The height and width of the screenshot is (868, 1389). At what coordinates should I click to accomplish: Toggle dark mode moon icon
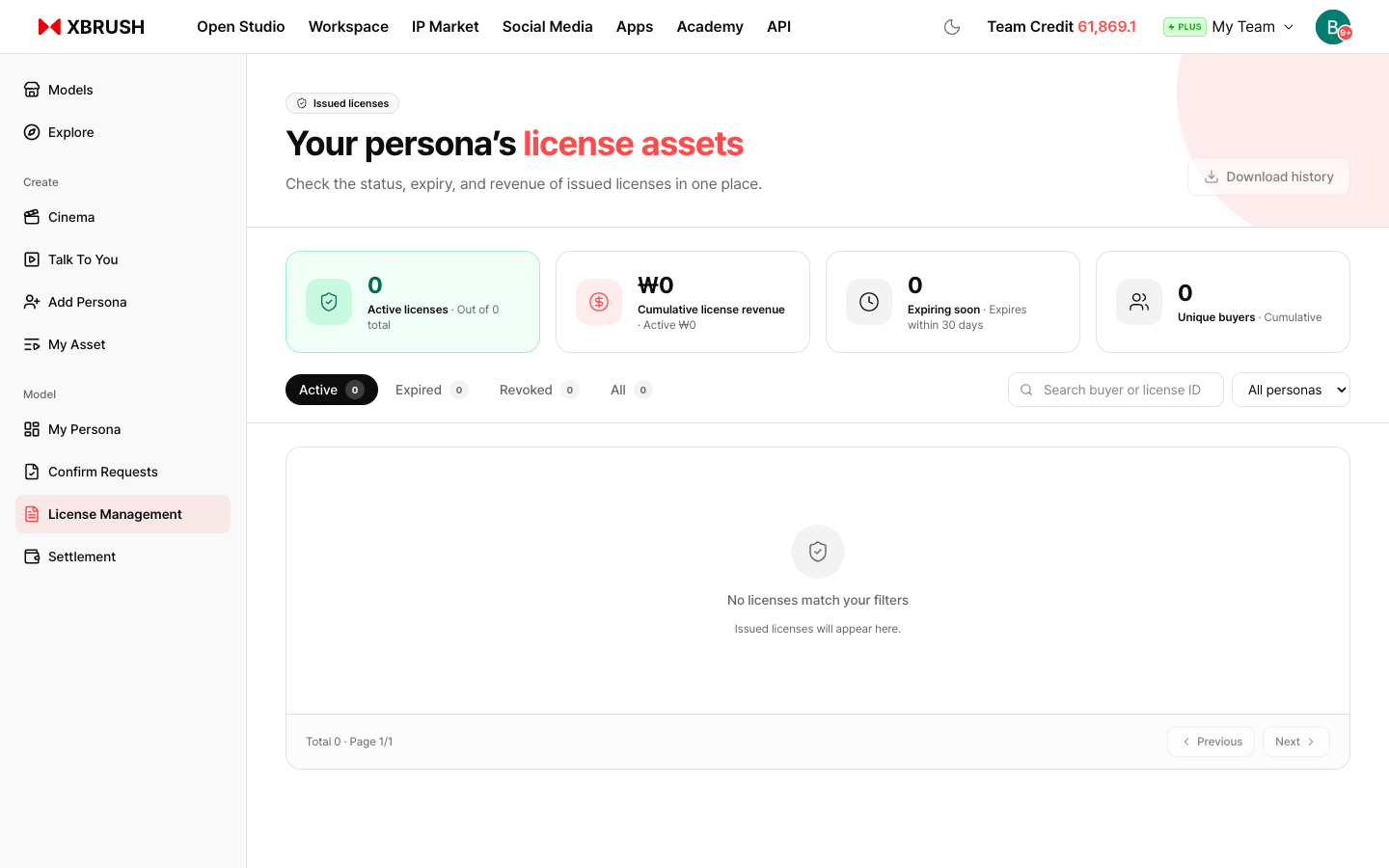coord(952,27)
